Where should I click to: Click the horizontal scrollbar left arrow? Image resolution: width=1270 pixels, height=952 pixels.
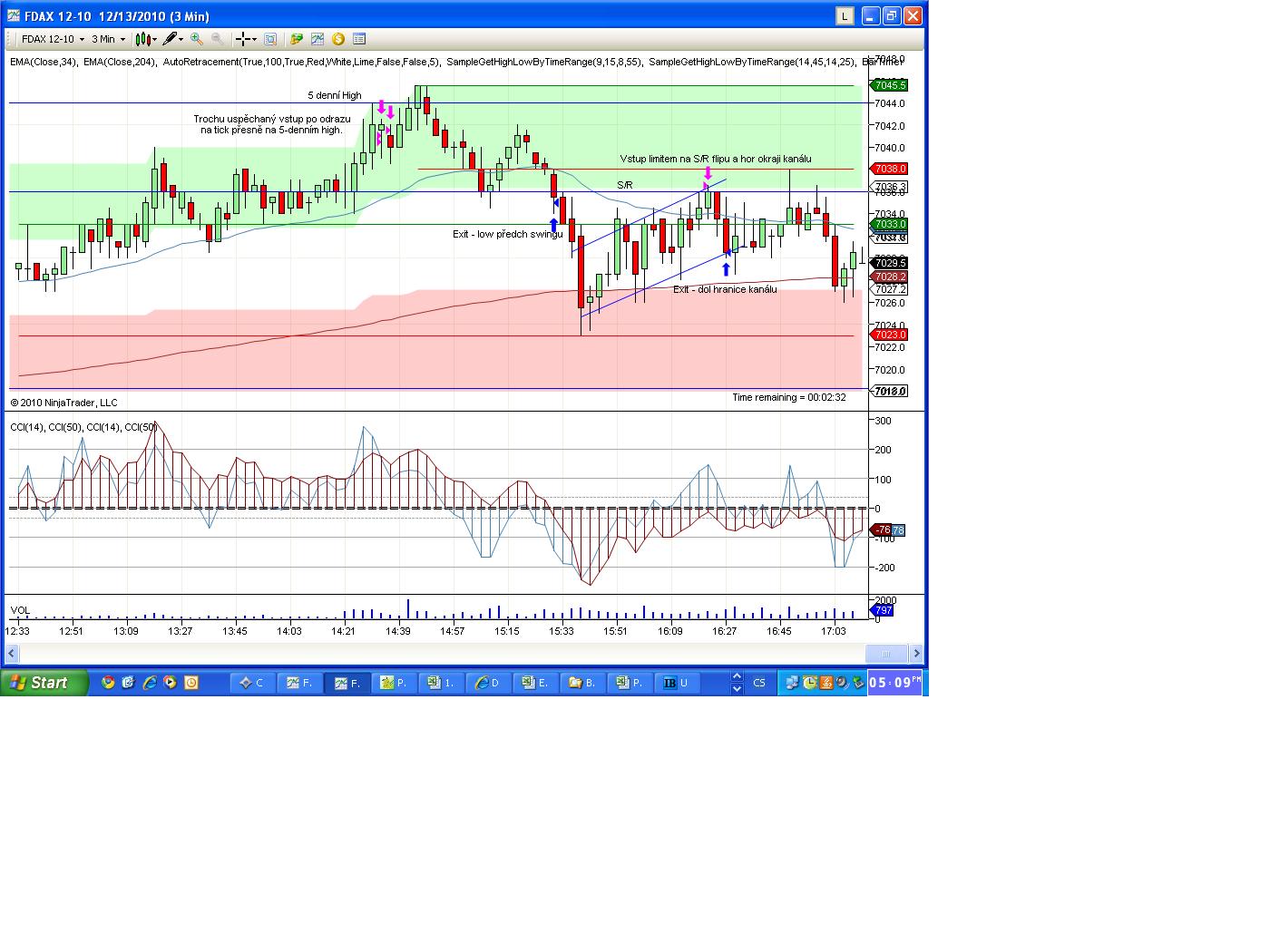coord(13,653)
